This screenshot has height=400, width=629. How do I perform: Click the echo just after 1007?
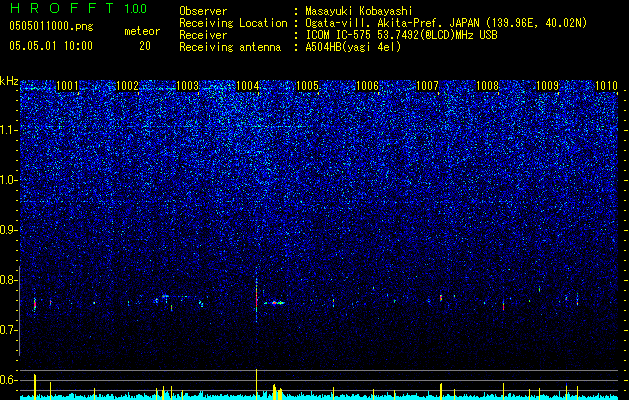[x=441, y=298]
